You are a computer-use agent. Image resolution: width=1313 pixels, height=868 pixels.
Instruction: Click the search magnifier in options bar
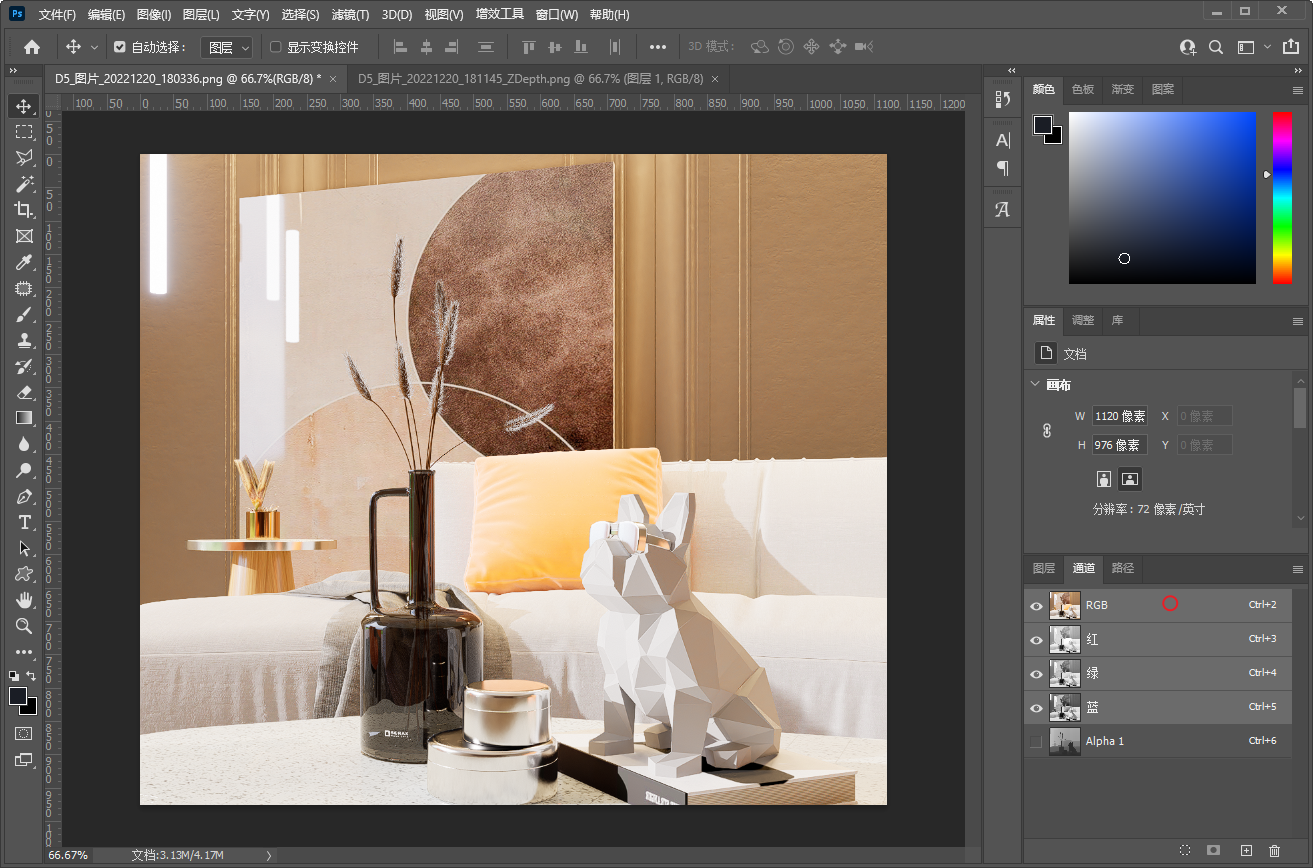1216,47
